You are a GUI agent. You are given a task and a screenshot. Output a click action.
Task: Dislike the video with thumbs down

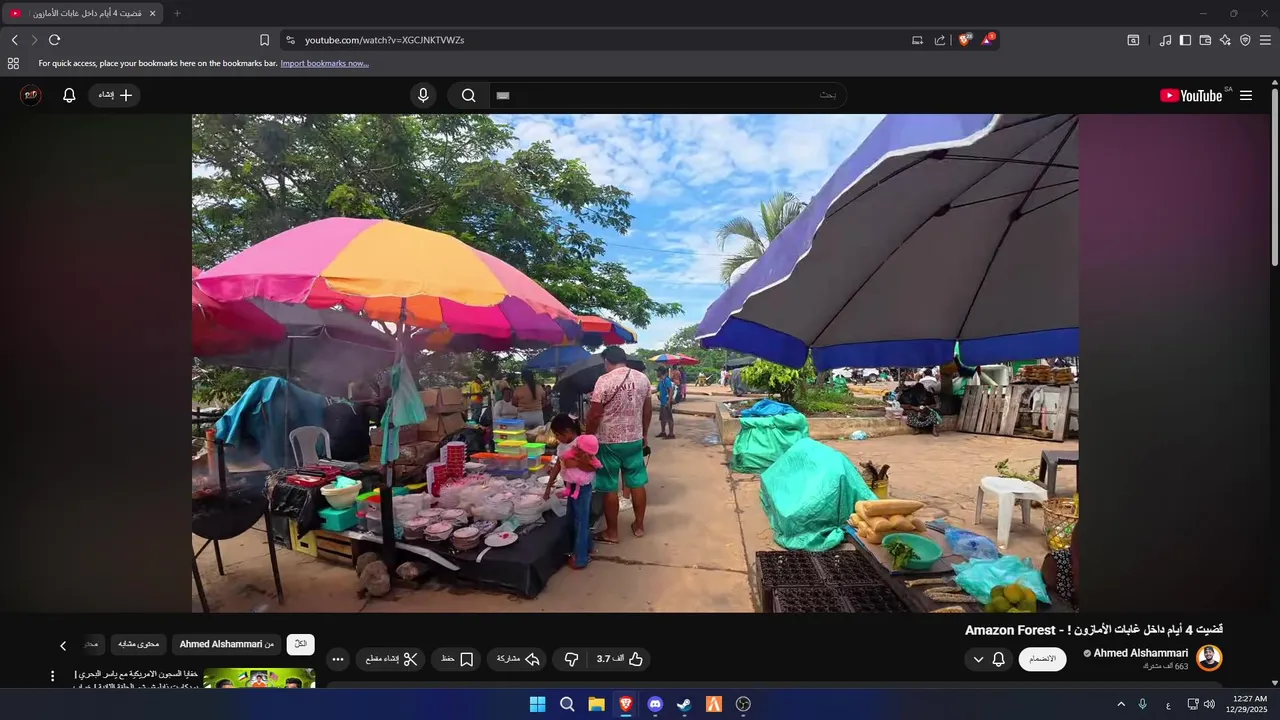tap(571, 659)
